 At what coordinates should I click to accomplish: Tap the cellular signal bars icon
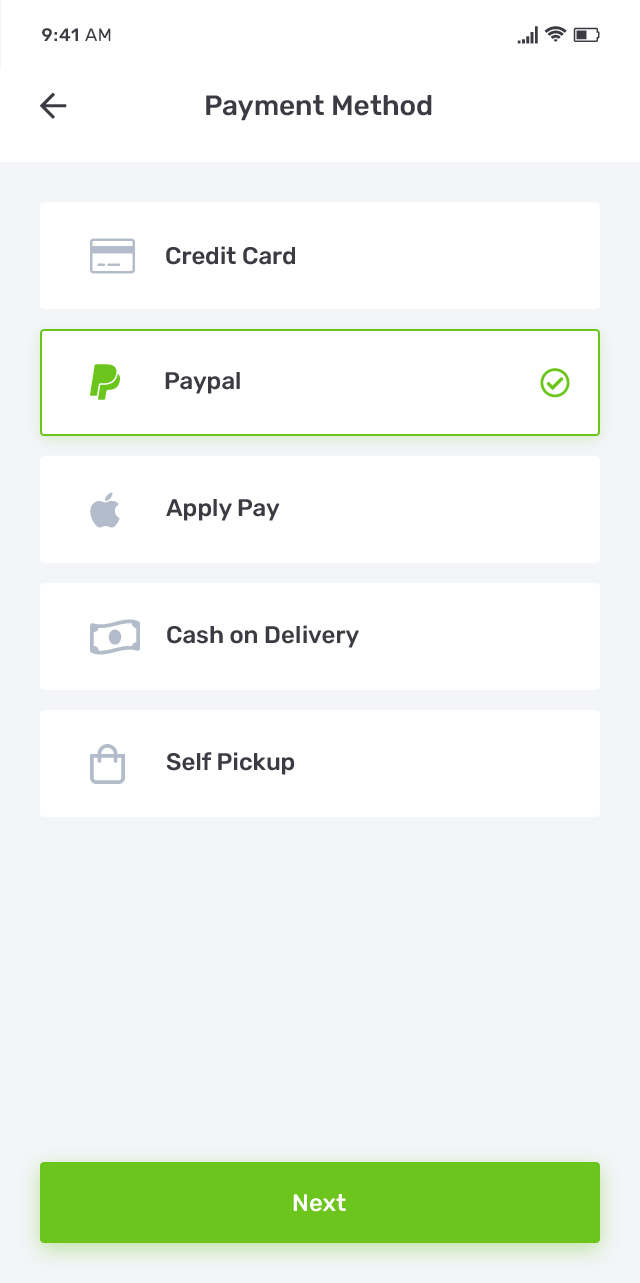tap(527, 34)
